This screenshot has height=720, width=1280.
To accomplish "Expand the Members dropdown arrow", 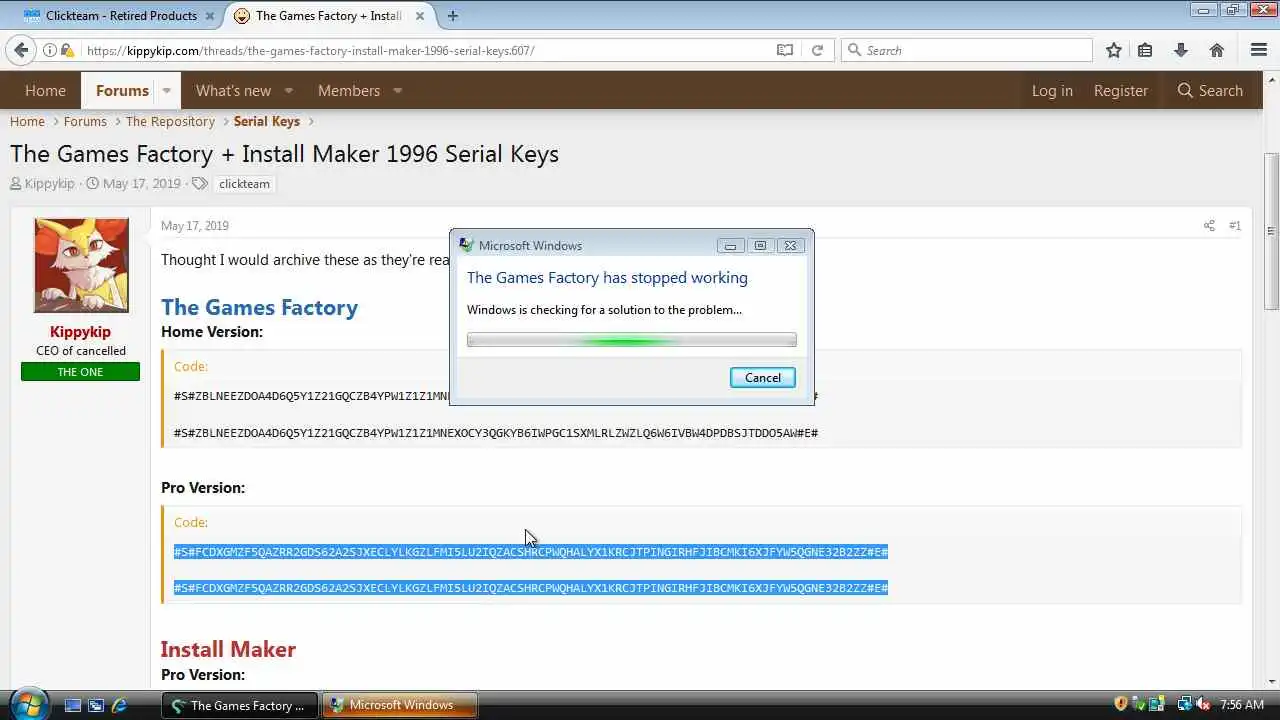I will pyautogui.click(x=397, y=90).
